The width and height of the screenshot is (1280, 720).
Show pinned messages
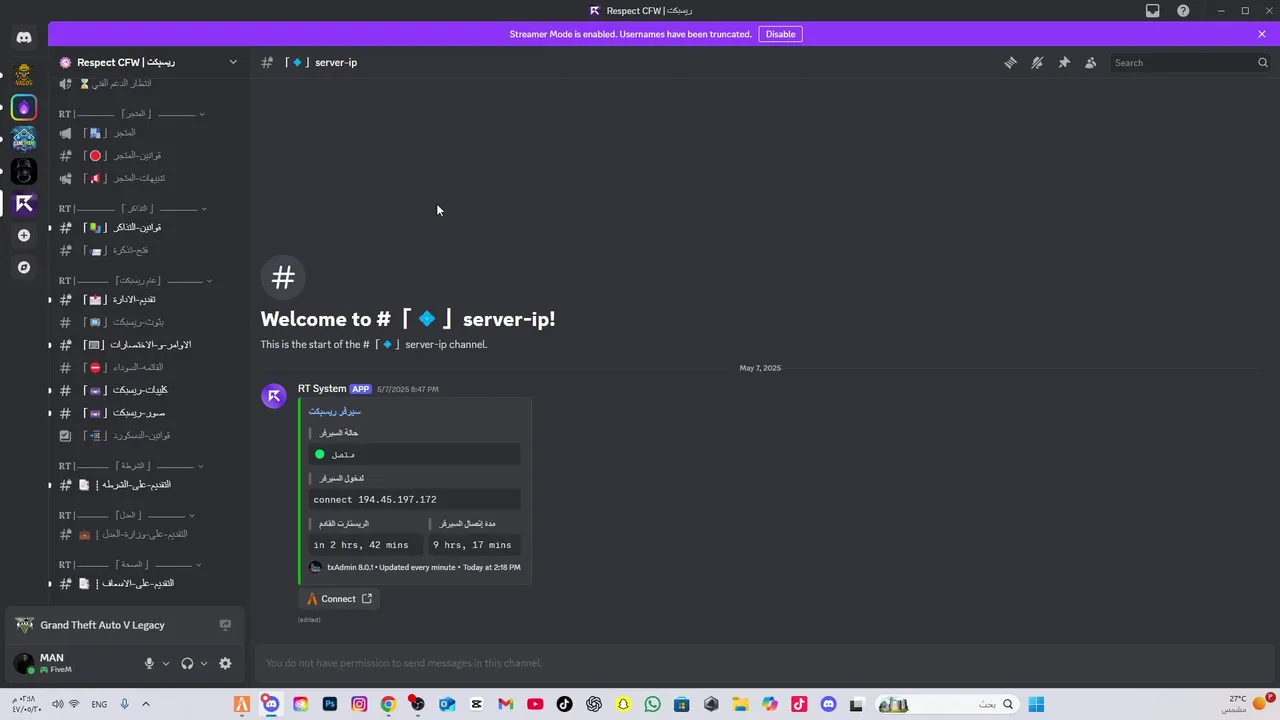tap(1064, 62)
